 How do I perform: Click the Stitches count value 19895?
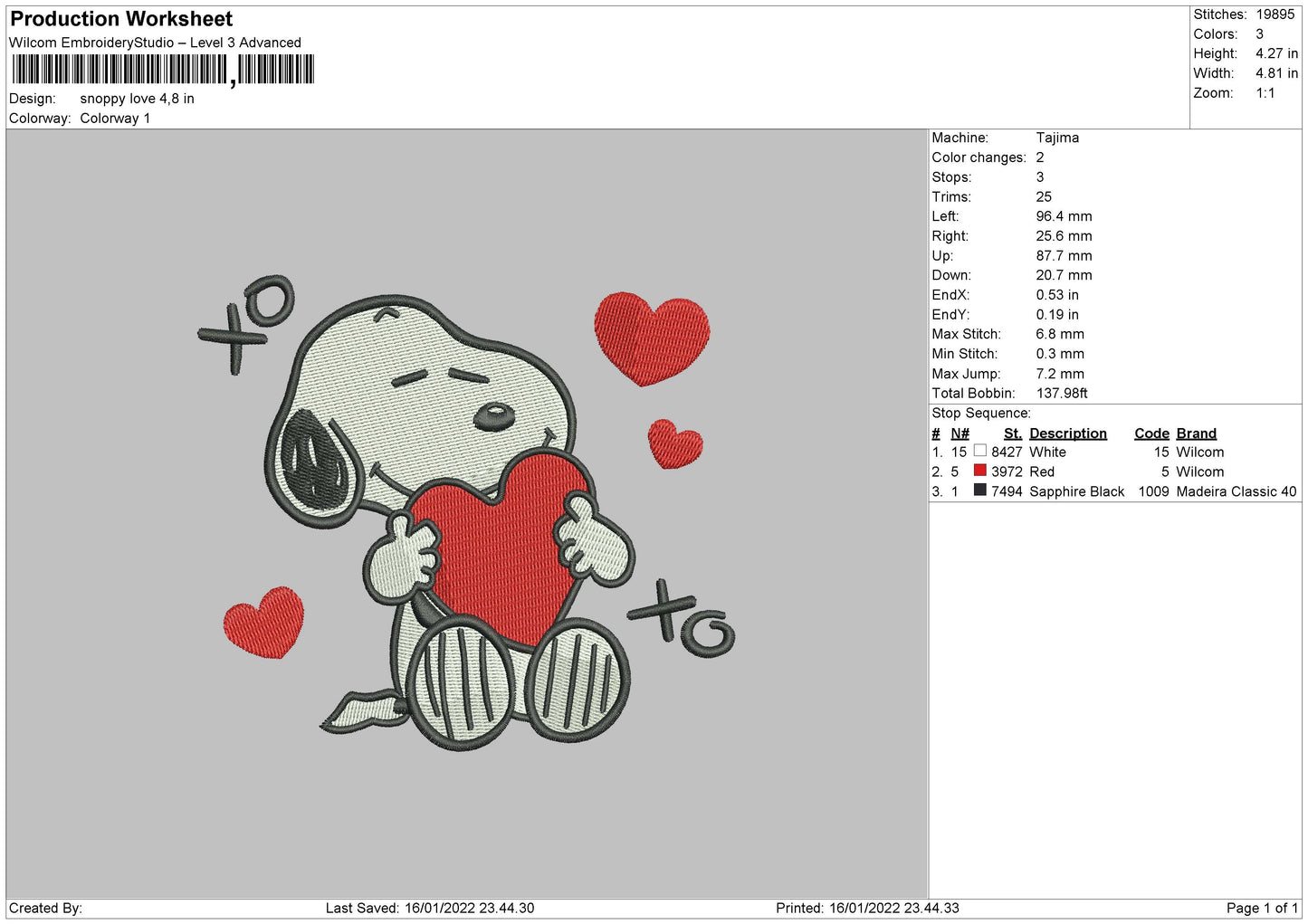tap(1275, 14)
